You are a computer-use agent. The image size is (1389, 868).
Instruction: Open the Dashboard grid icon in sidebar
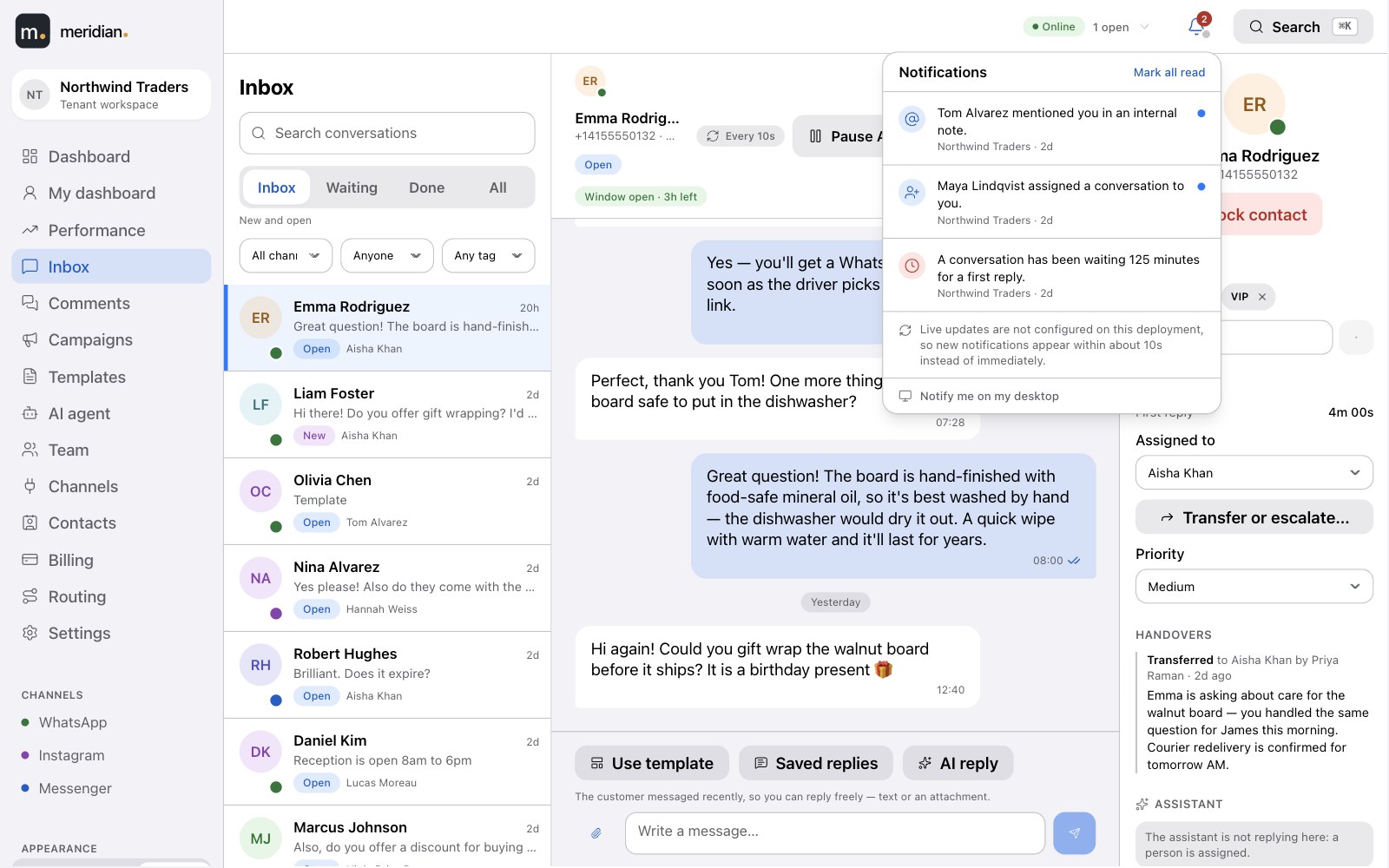pyautogui.click(x=30, y=156)
